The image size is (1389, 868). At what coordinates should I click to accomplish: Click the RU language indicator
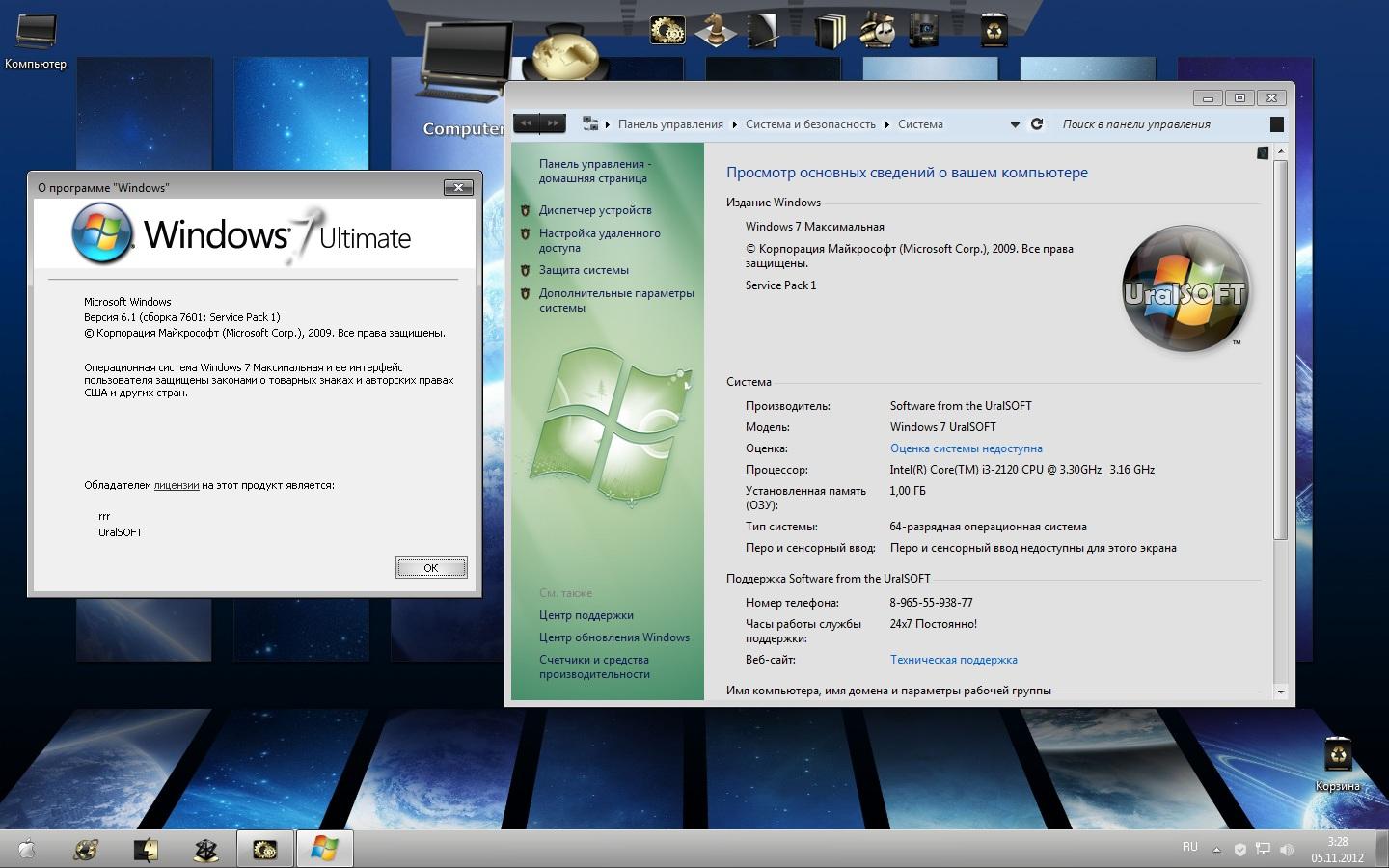pos(1189,847)
